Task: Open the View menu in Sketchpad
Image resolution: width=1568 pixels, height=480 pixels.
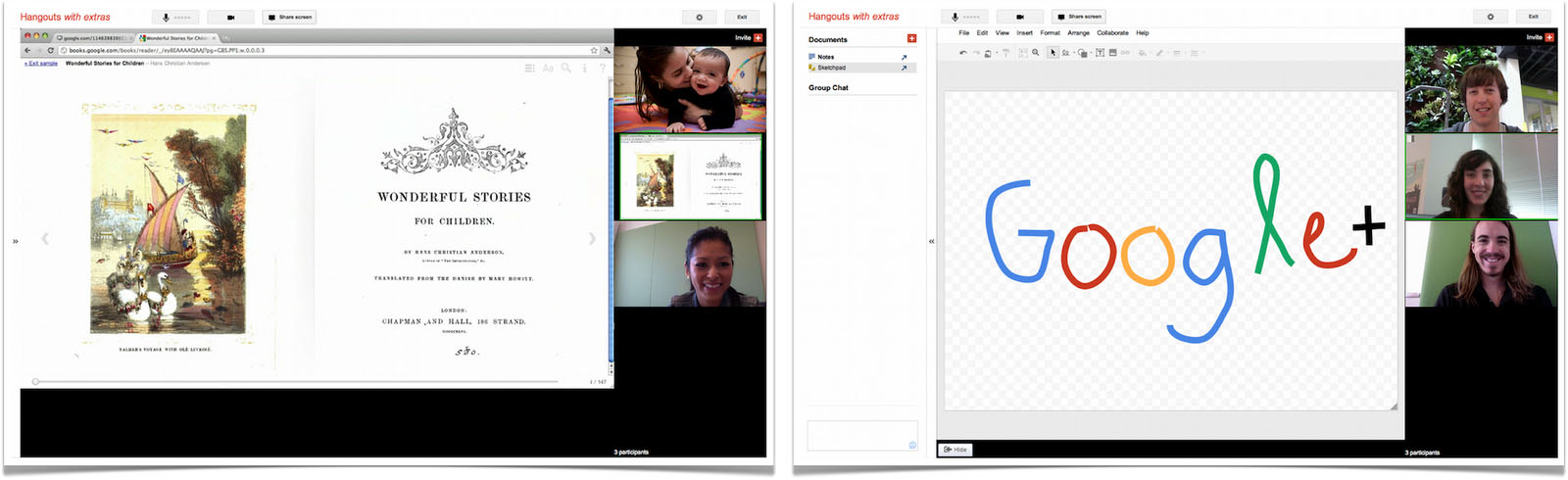Action: [1003, 32]
